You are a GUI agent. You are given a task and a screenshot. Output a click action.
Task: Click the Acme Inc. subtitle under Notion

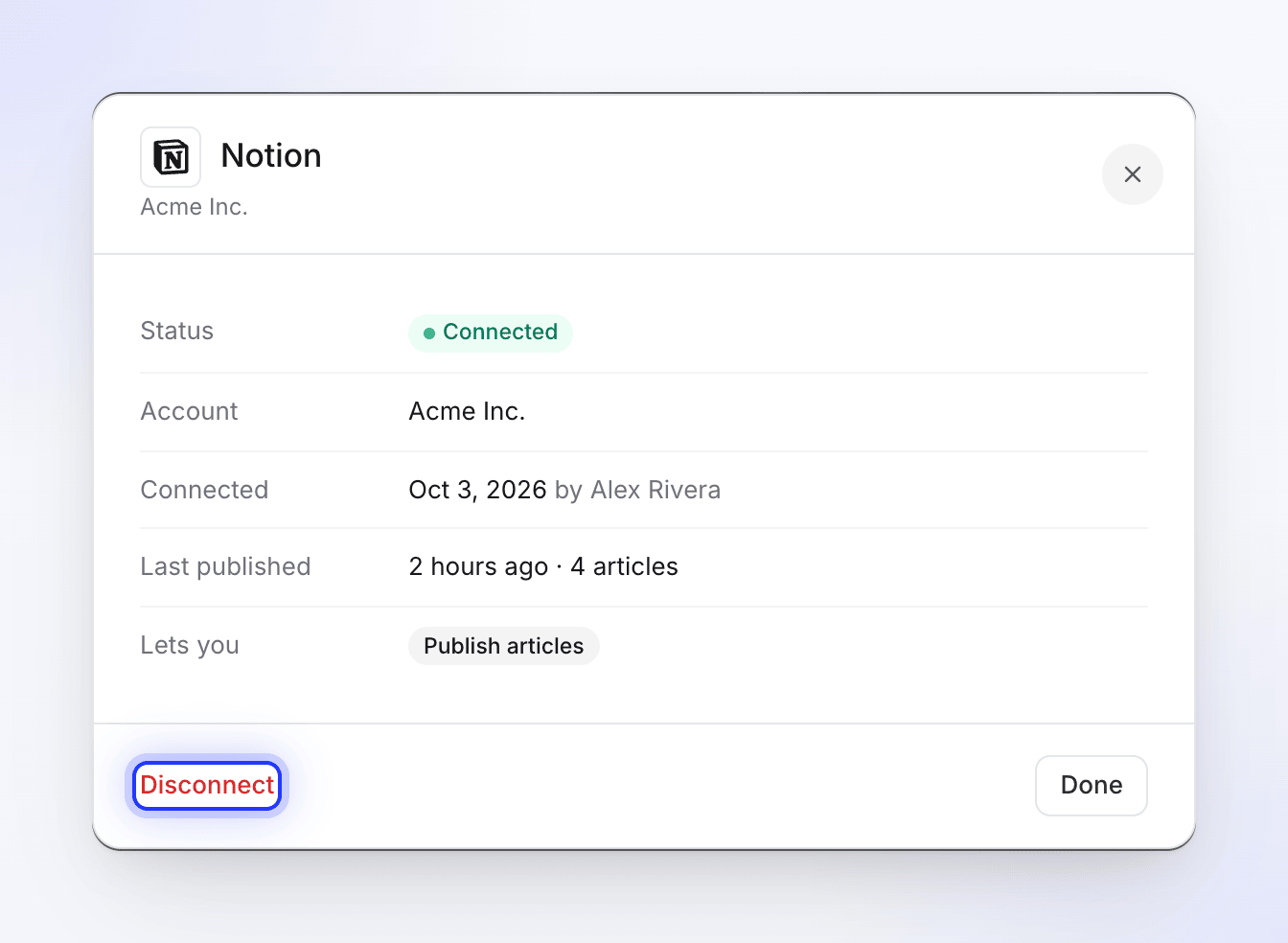(195, 207)
